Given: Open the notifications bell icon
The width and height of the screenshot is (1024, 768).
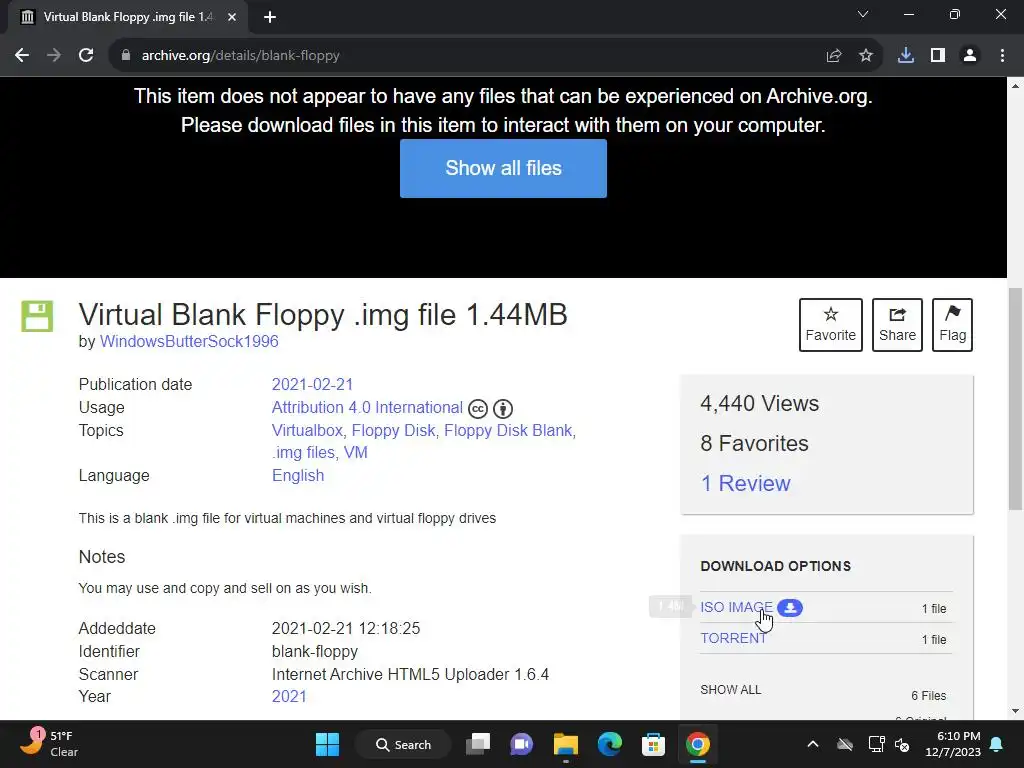Looking at the screenshot, I should coord(997,744).
